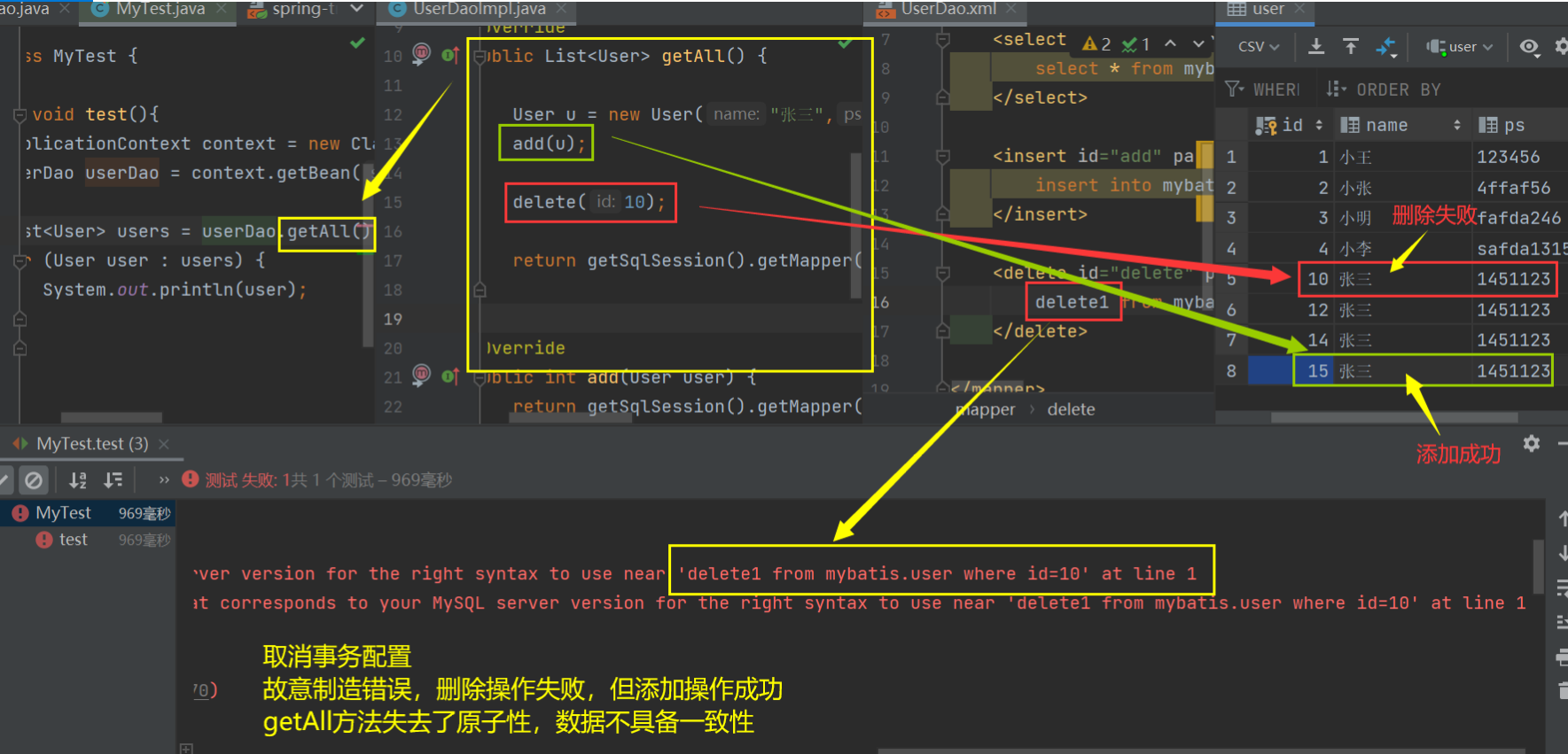Click the delete breadcrumb
The width and height of the screenshot is (1568, 754).
pyautogui.click(x=1071, y=409)
